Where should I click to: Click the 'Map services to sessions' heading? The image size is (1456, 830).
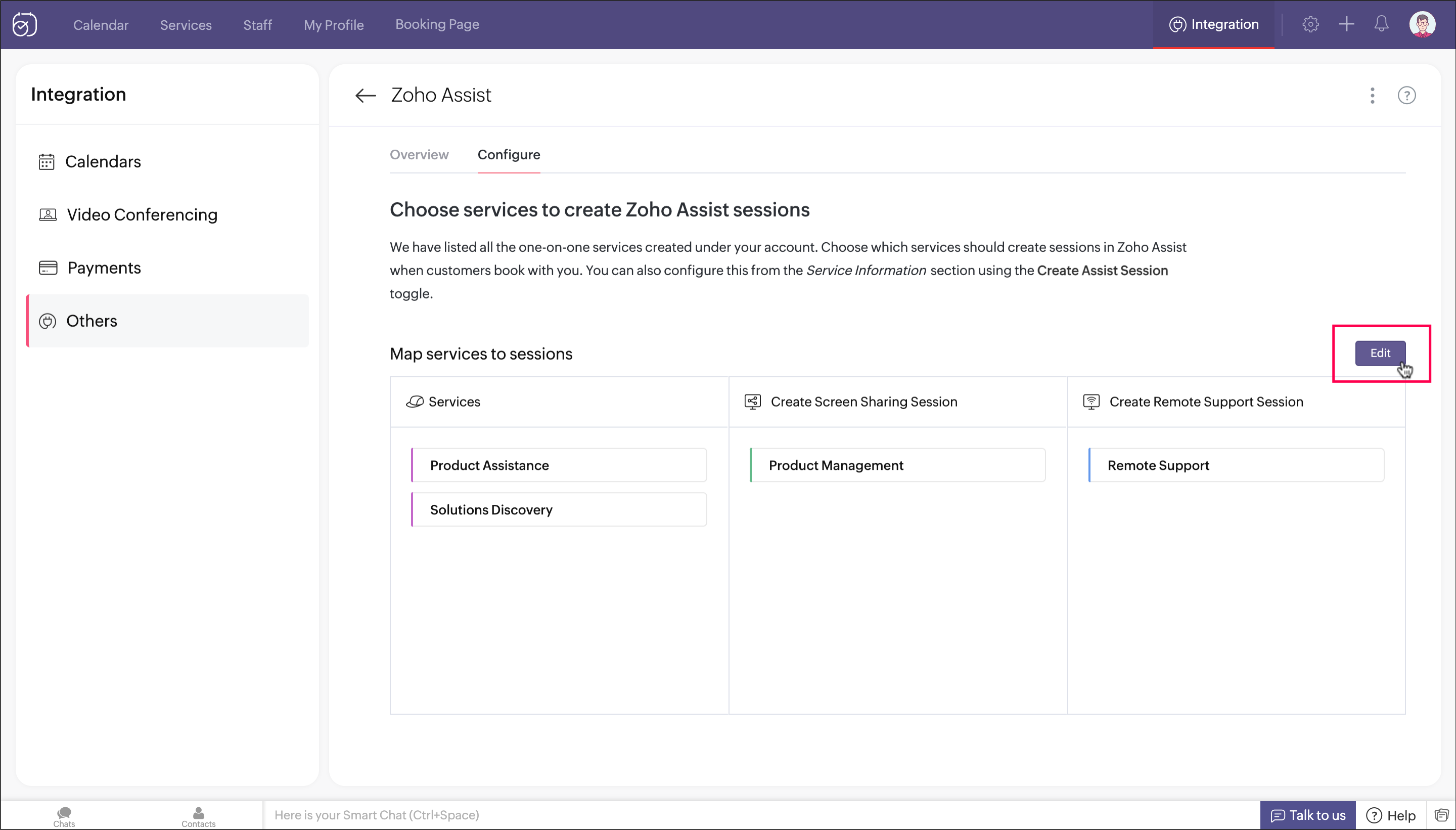(481, 354)
